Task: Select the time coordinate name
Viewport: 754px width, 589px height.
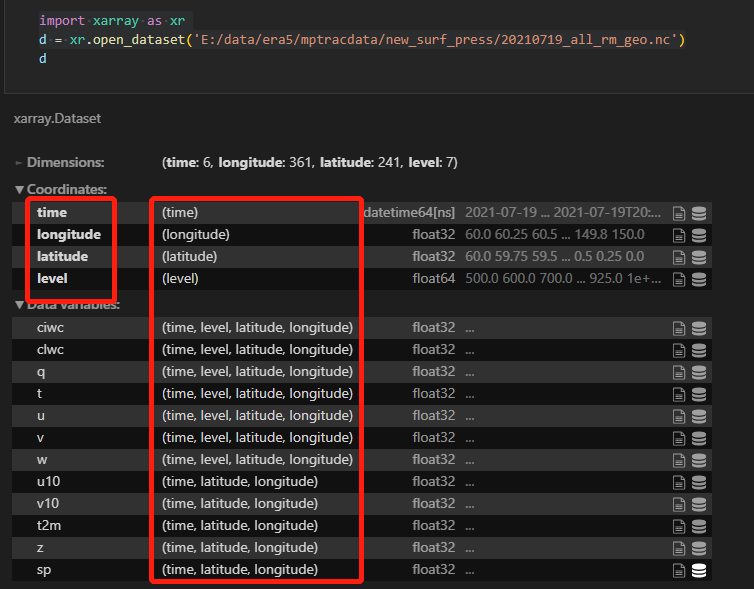Action: point(52,213)
